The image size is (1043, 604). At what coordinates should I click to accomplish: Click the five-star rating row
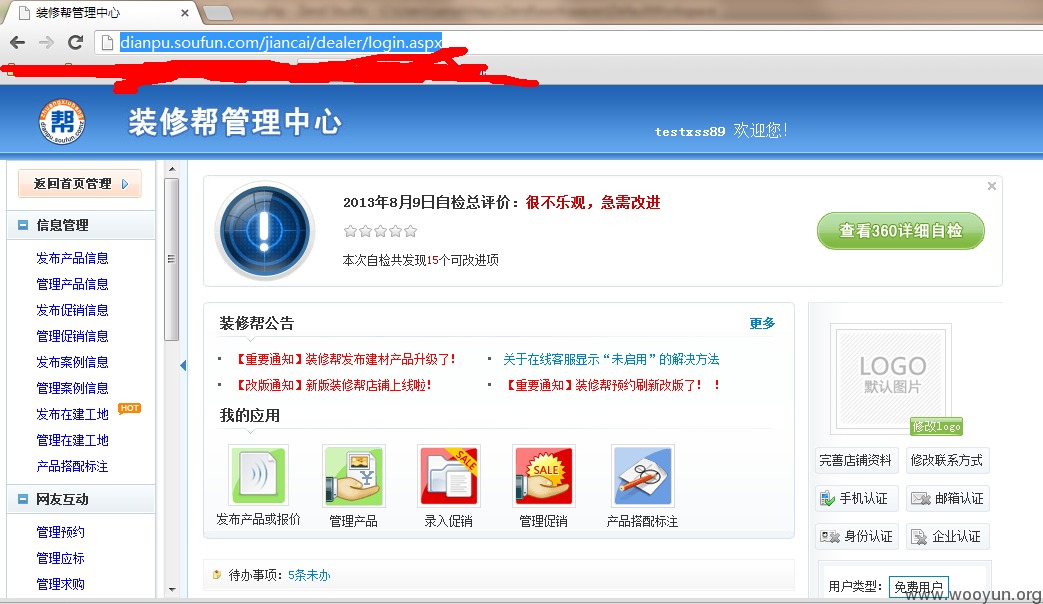coord(380,231)
